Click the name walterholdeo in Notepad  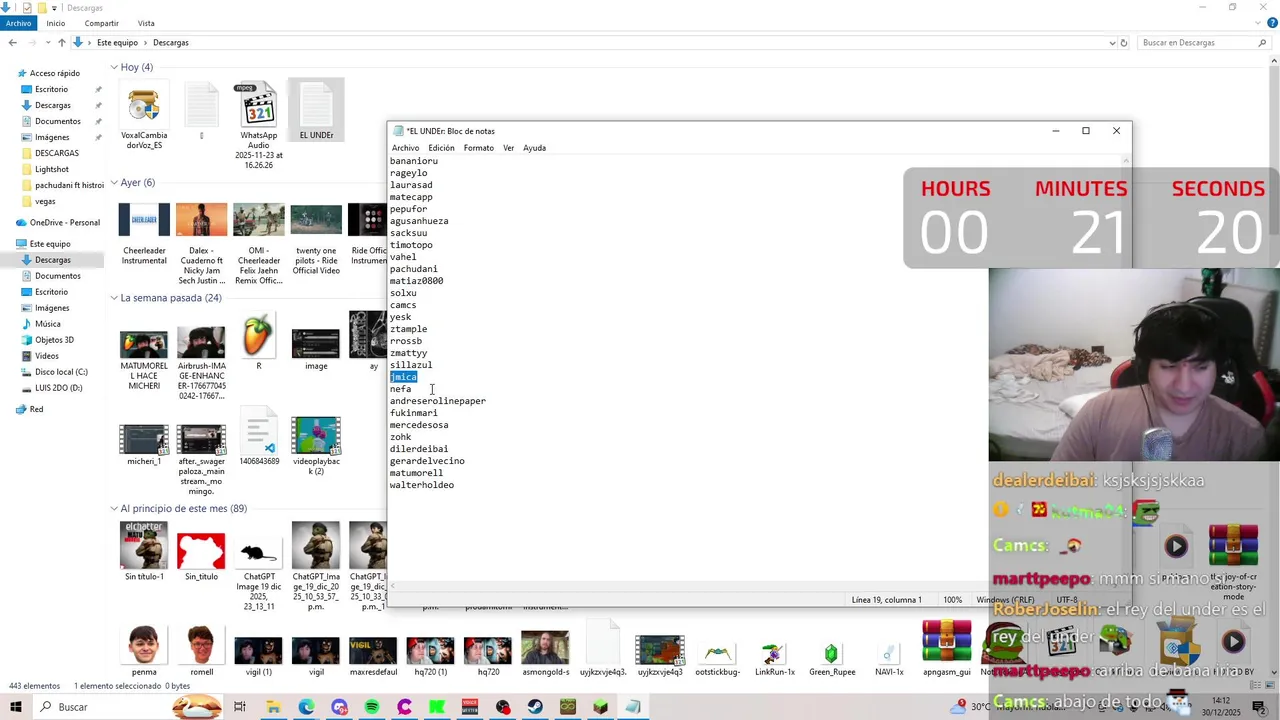422,485
